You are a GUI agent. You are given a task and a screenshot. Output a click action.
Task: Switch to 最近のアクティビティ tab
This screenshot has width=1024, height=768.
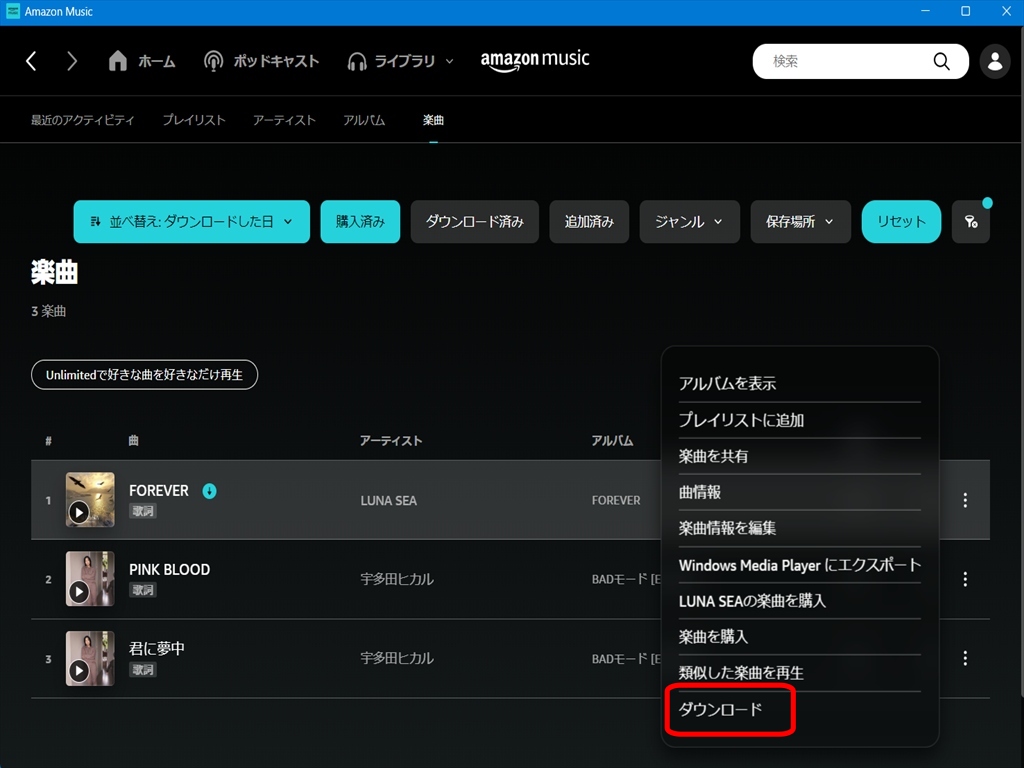point(82,120)
